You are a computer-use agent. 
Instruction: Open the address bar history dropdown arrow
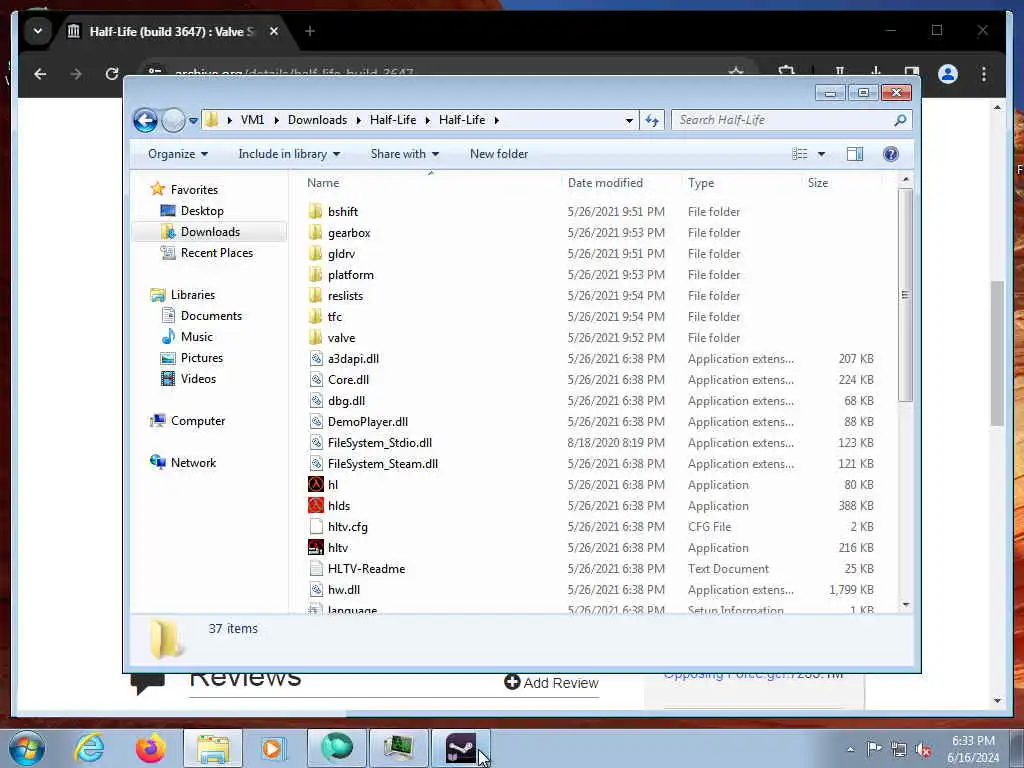[629, 120]
